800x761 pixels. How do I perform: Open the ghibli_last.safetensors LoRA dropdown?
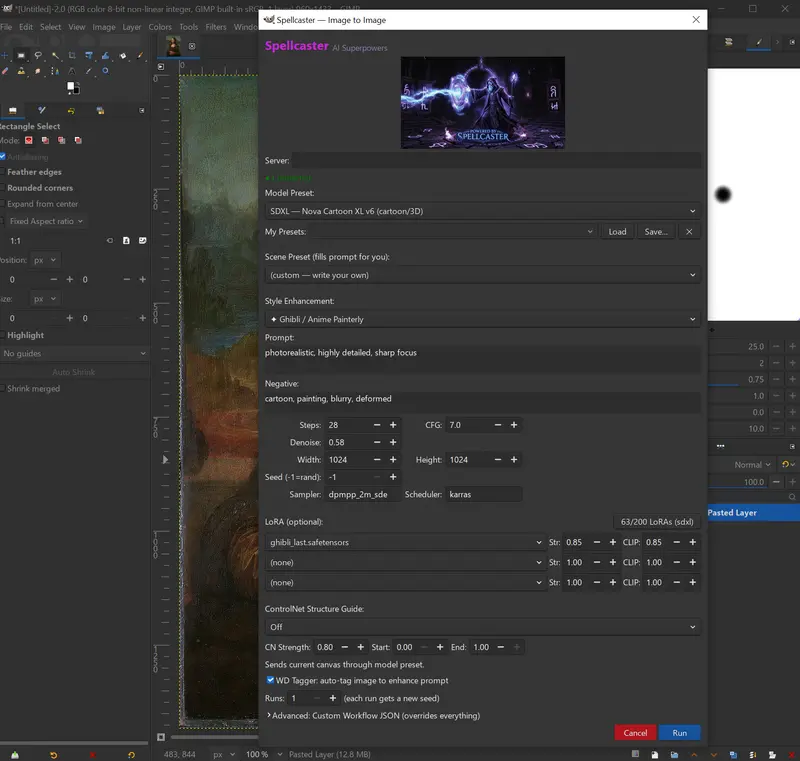[405, 542]
